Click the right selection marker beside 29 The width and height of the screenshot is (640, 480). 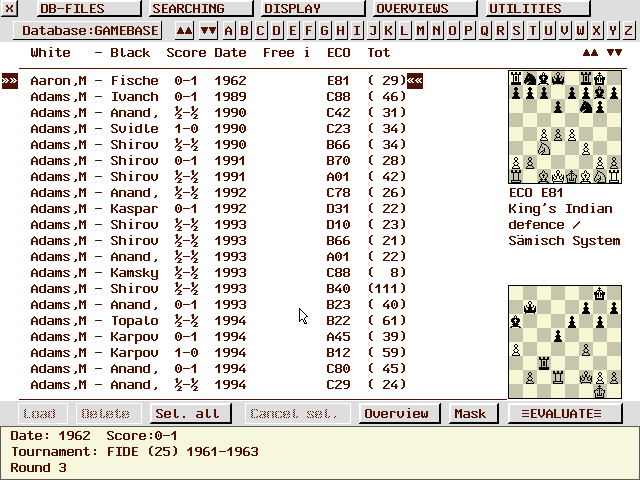(415, 81)
